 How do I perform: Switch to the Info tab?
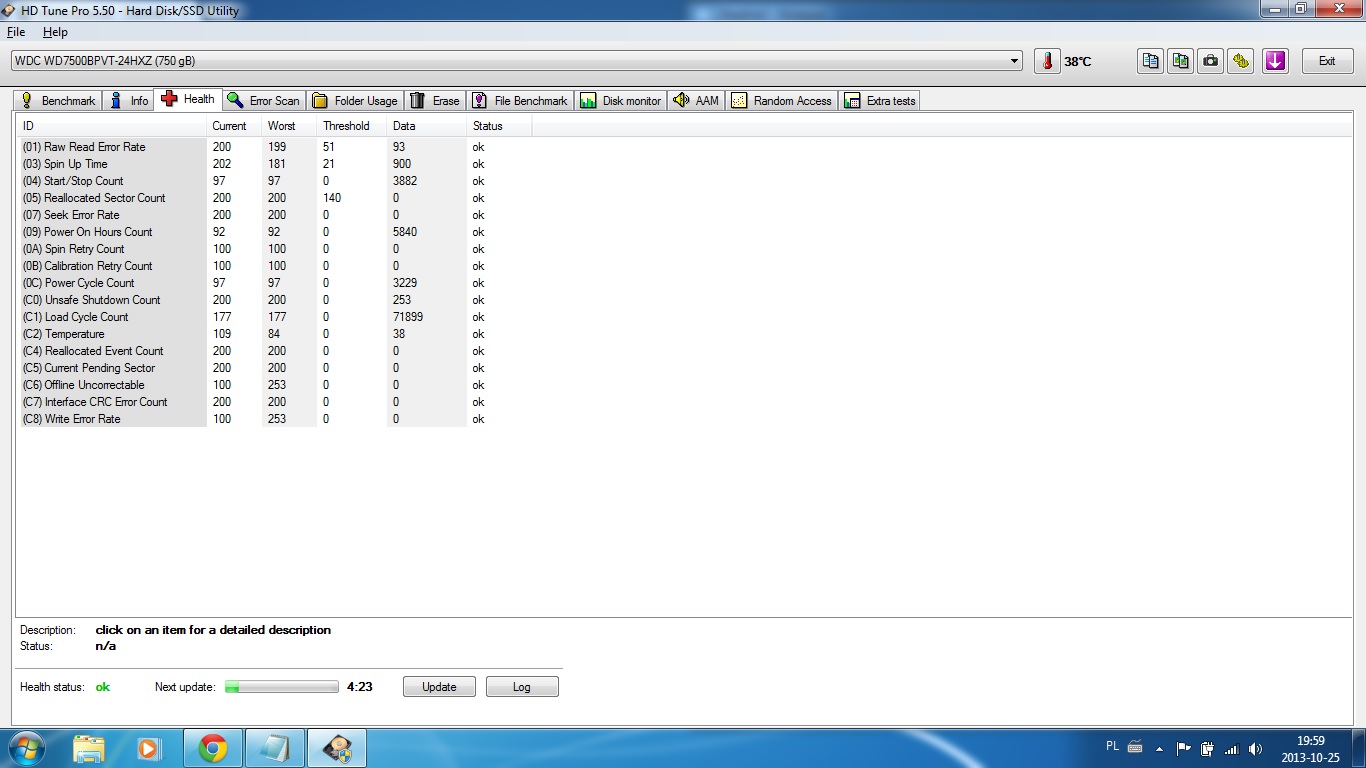point(129,101)
